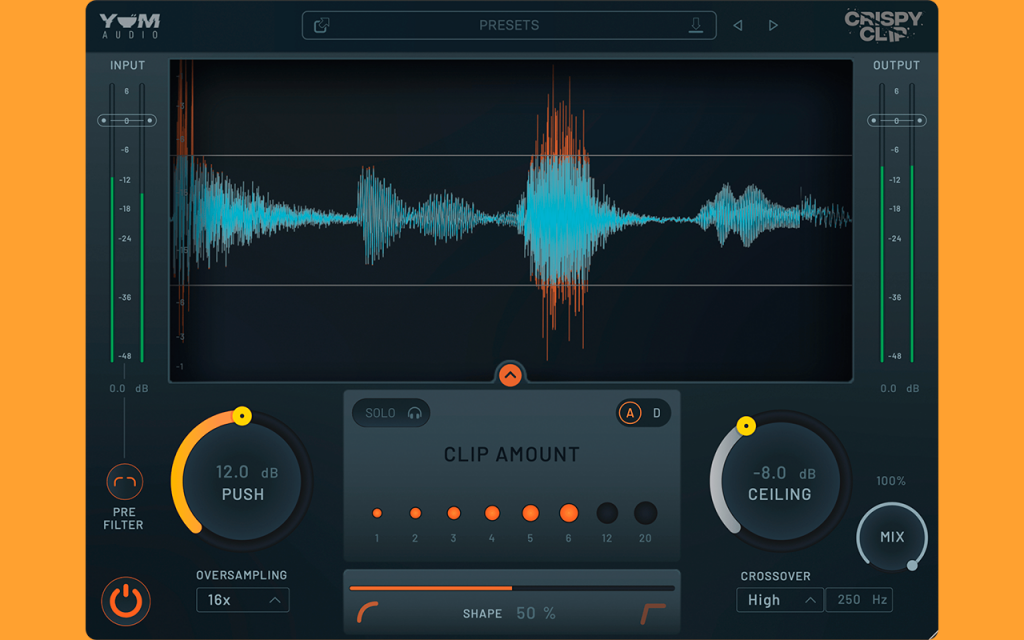Screen dimensions: 1024x640
Task: Toggle Solo headphones monitoring
Action: (391, 413)
